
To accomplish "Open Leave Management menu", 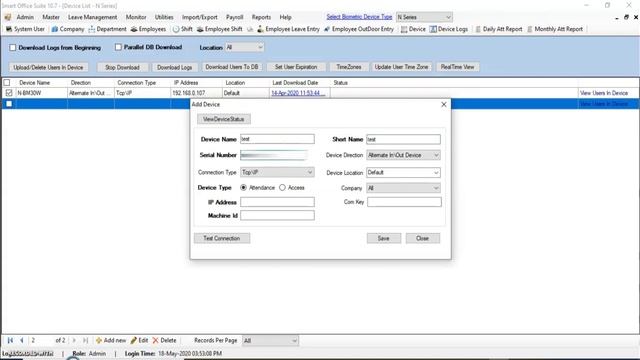I will (x=93, y=17).
